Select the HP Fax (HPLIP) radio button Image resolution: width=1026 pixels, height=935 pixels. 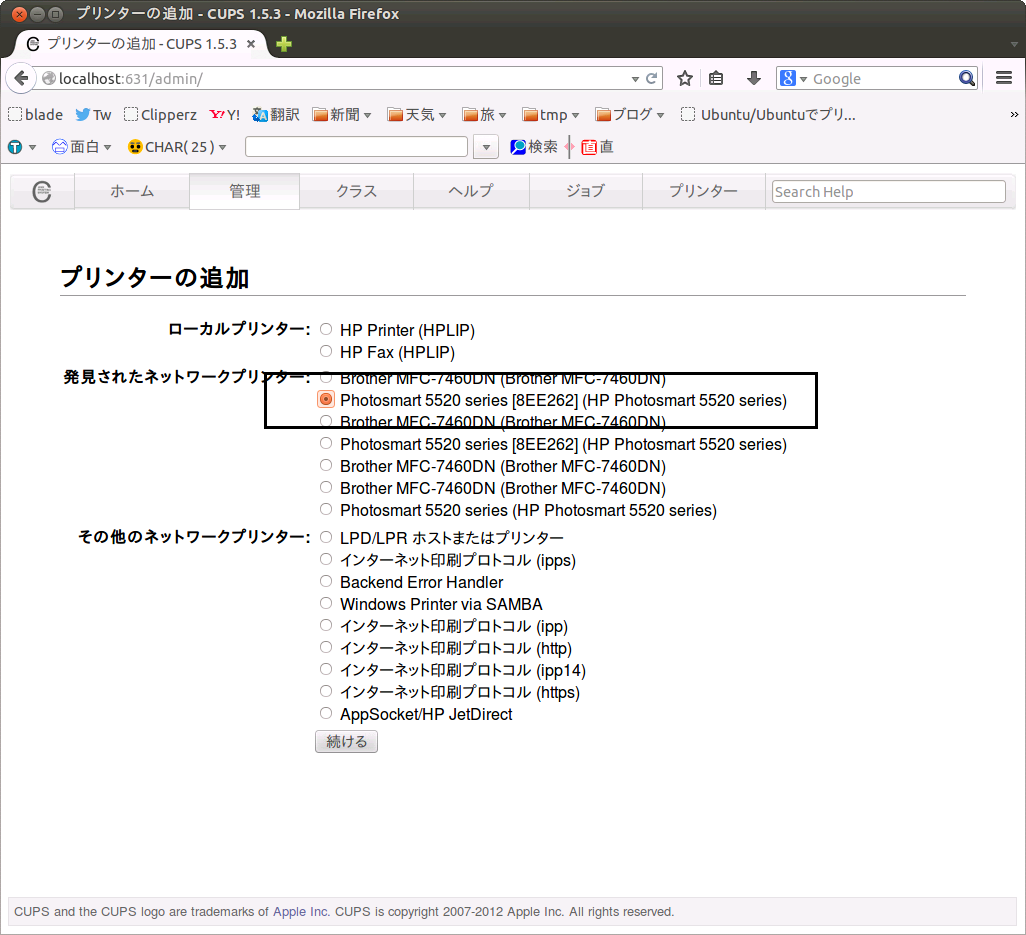[x=326, y=351]
